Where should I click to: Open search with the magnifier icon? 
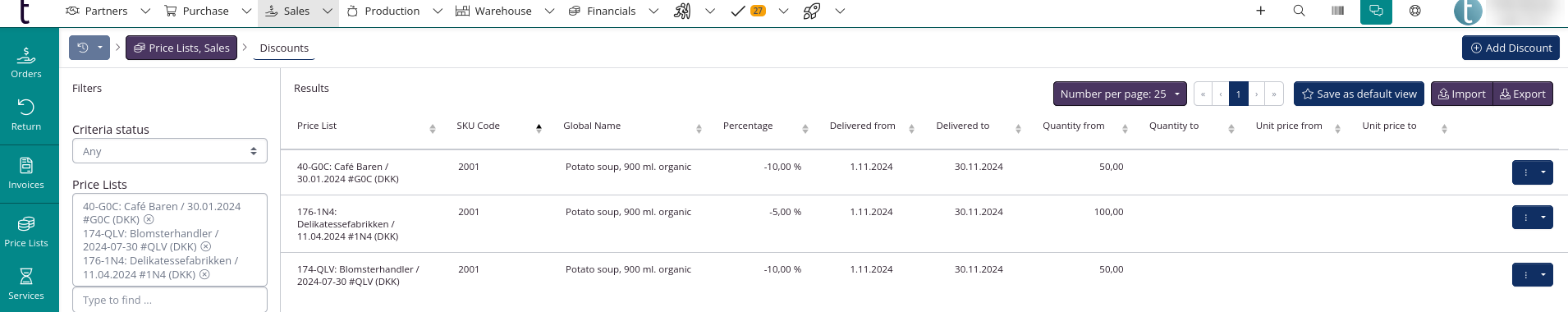click(x=1299, y=11)
